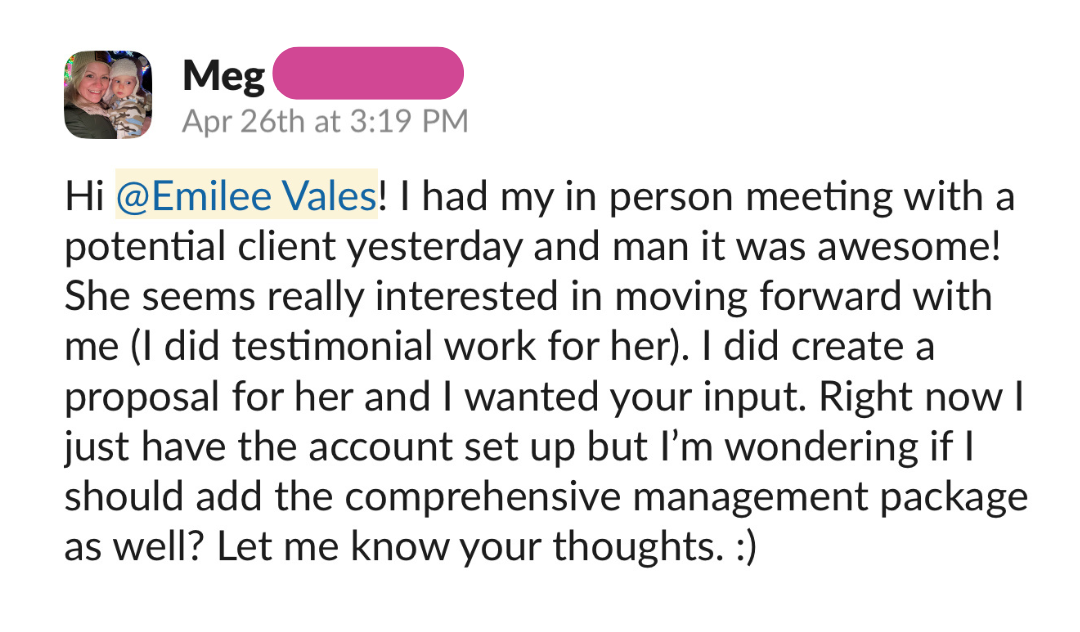
Task: Click the words She seems
Action: tap(160, 297)
